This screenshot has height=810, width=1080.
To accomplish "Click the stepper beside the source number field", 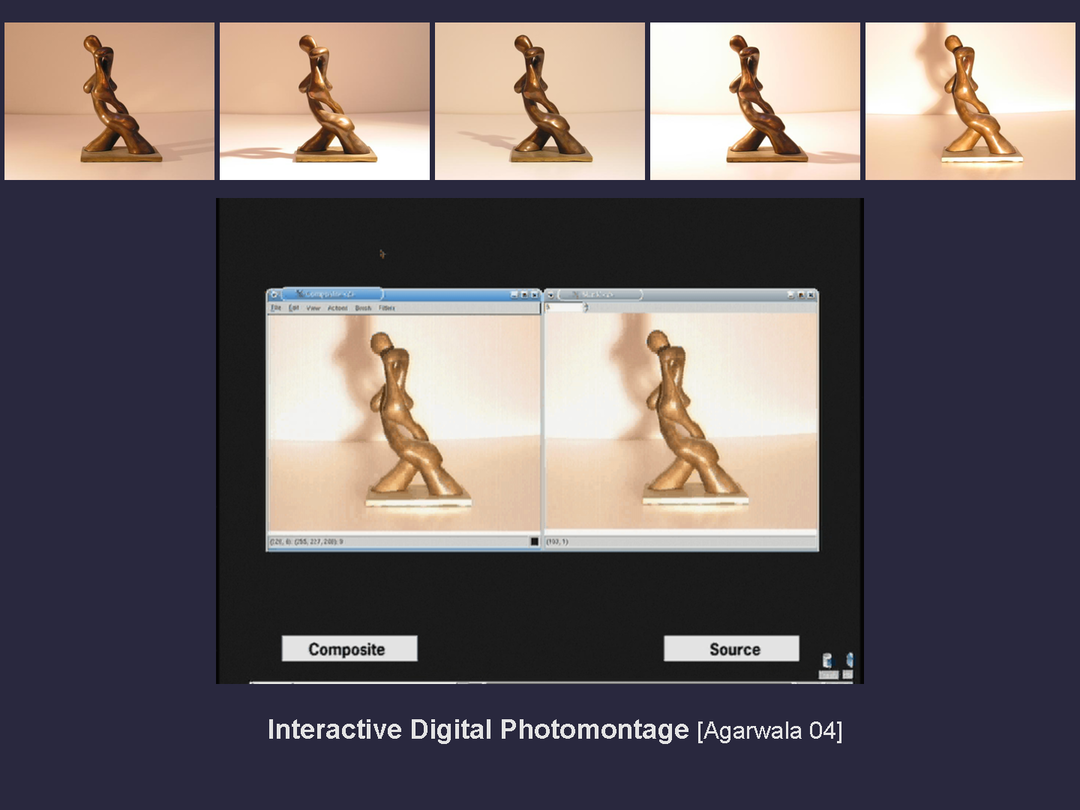I will 586,307.
